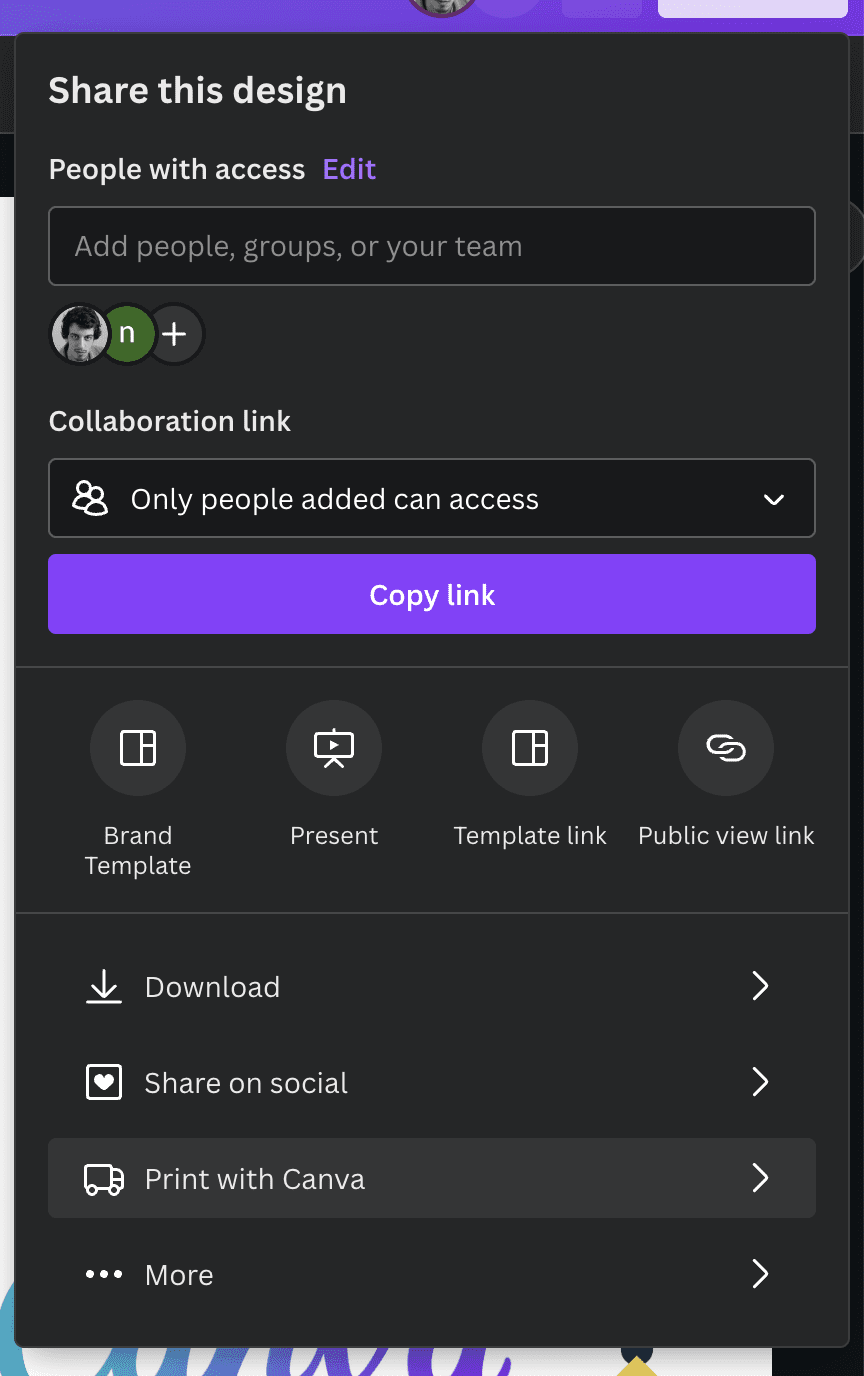Click the Download arrow icon

pyautogui.click(x=104, y=987)
